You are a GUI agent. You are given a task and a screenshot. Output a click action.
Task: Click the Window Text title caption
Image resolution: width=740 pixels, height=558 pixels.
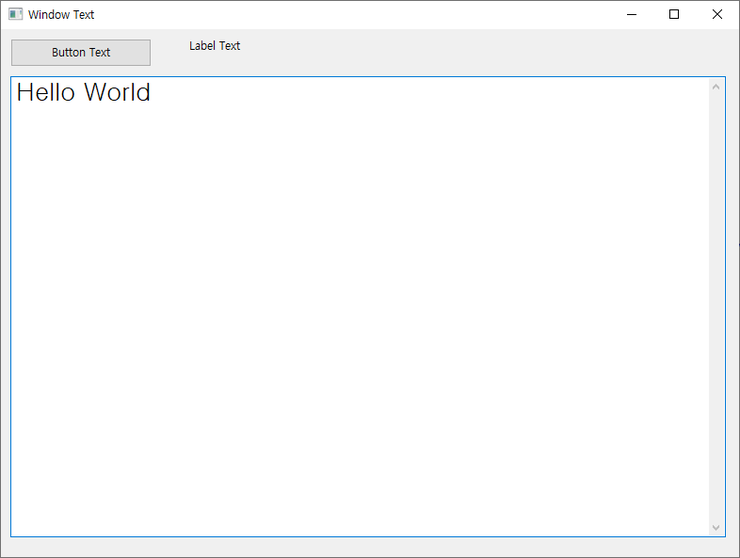(61, 15)
